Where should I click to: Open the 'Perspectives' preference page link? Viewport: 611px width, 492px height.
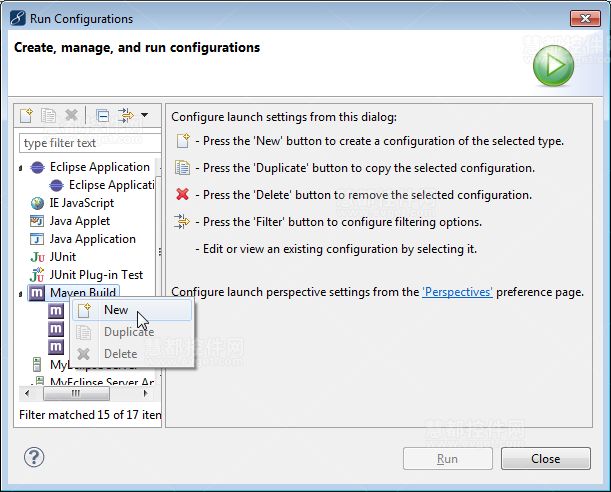[x=457, y=292]
